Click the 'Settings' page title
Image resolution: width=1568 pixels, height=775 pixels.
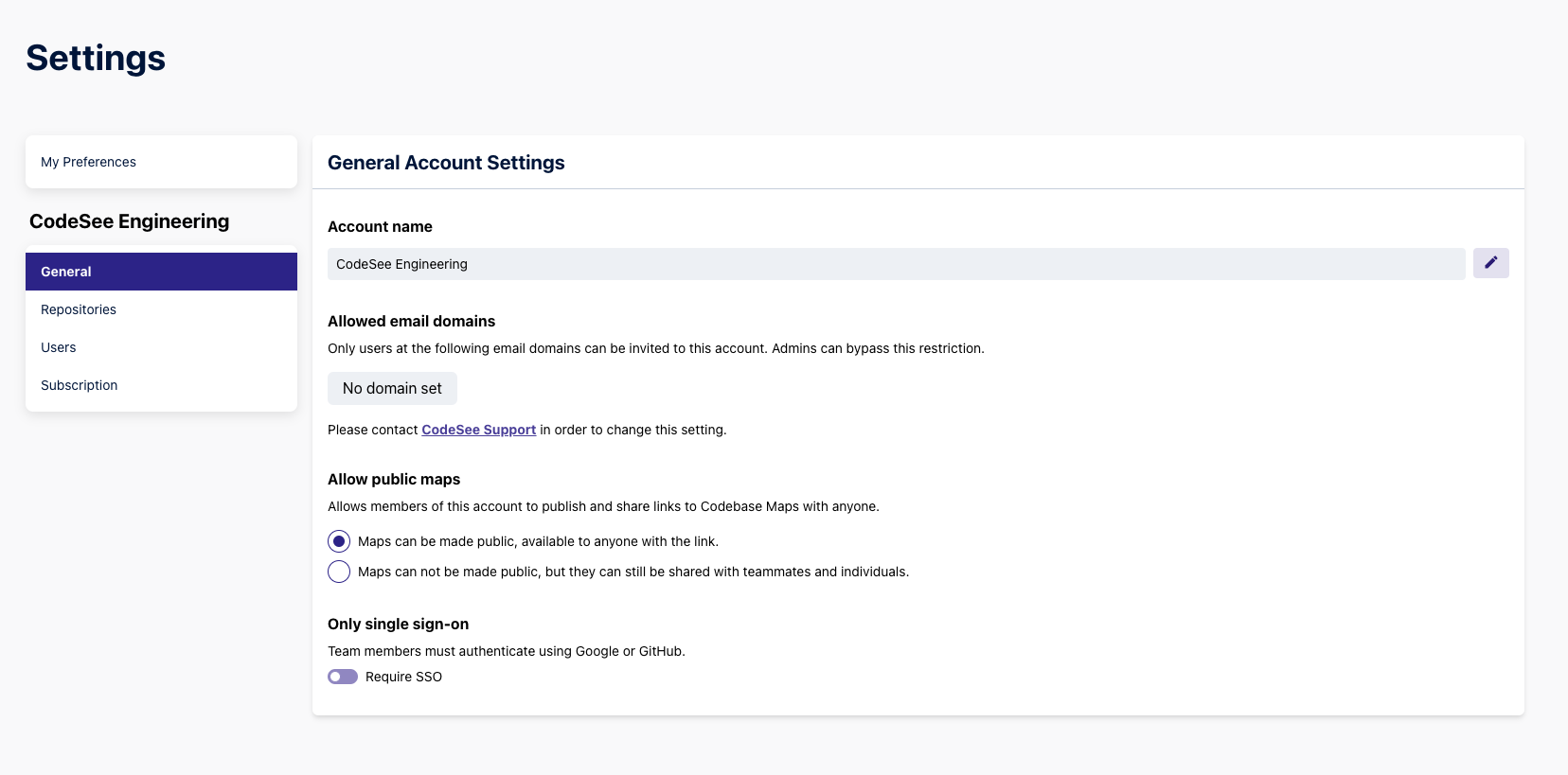click(96, 58)
